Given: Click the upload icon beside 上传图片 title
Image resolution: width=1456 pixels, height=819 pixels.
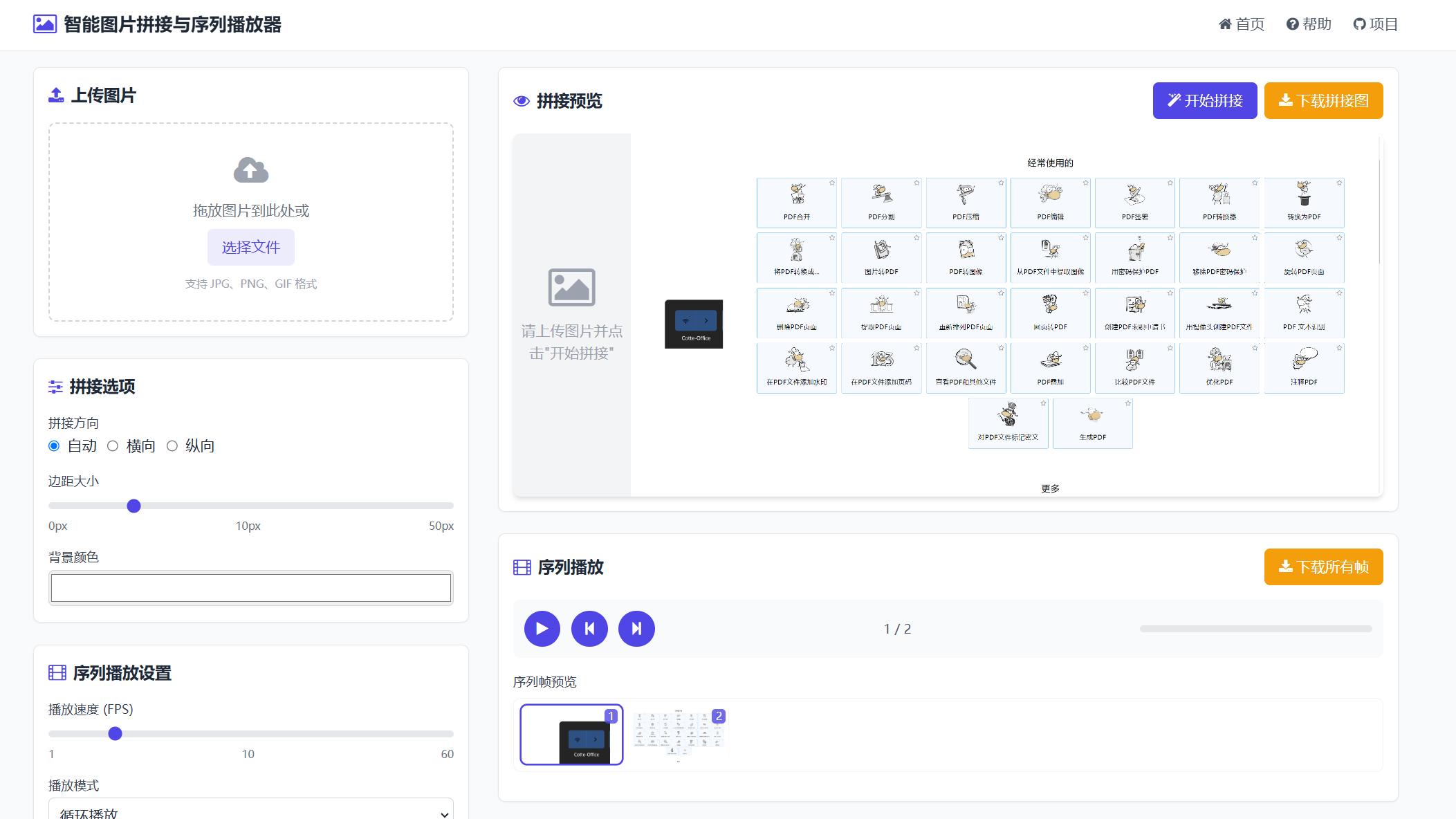Looking at the screenshot, I should coord(56,95).
